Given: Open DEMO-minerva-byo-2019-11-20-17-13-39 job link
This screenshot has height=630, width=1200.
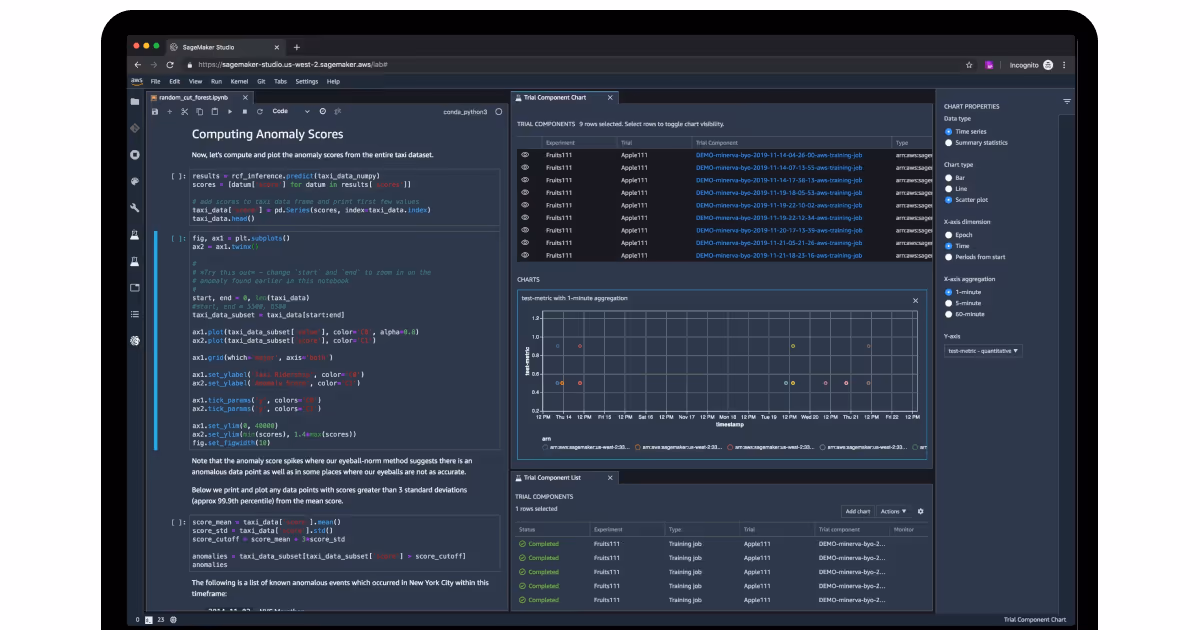Looking at the screenshot, I should pyautogui.click(x=779, y=230).
